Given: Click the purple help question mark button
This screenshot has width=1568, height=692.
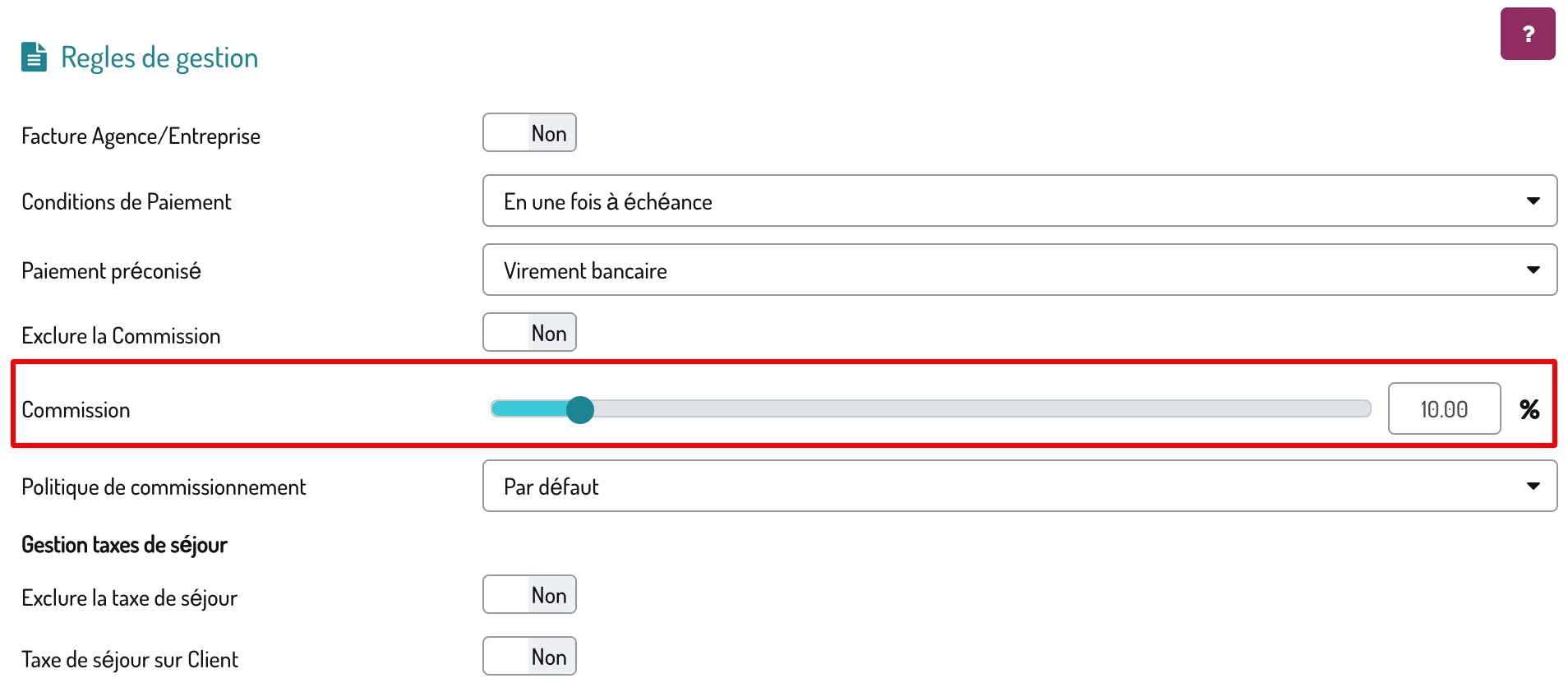Looking at the screenshot, I should (1527, 34).
